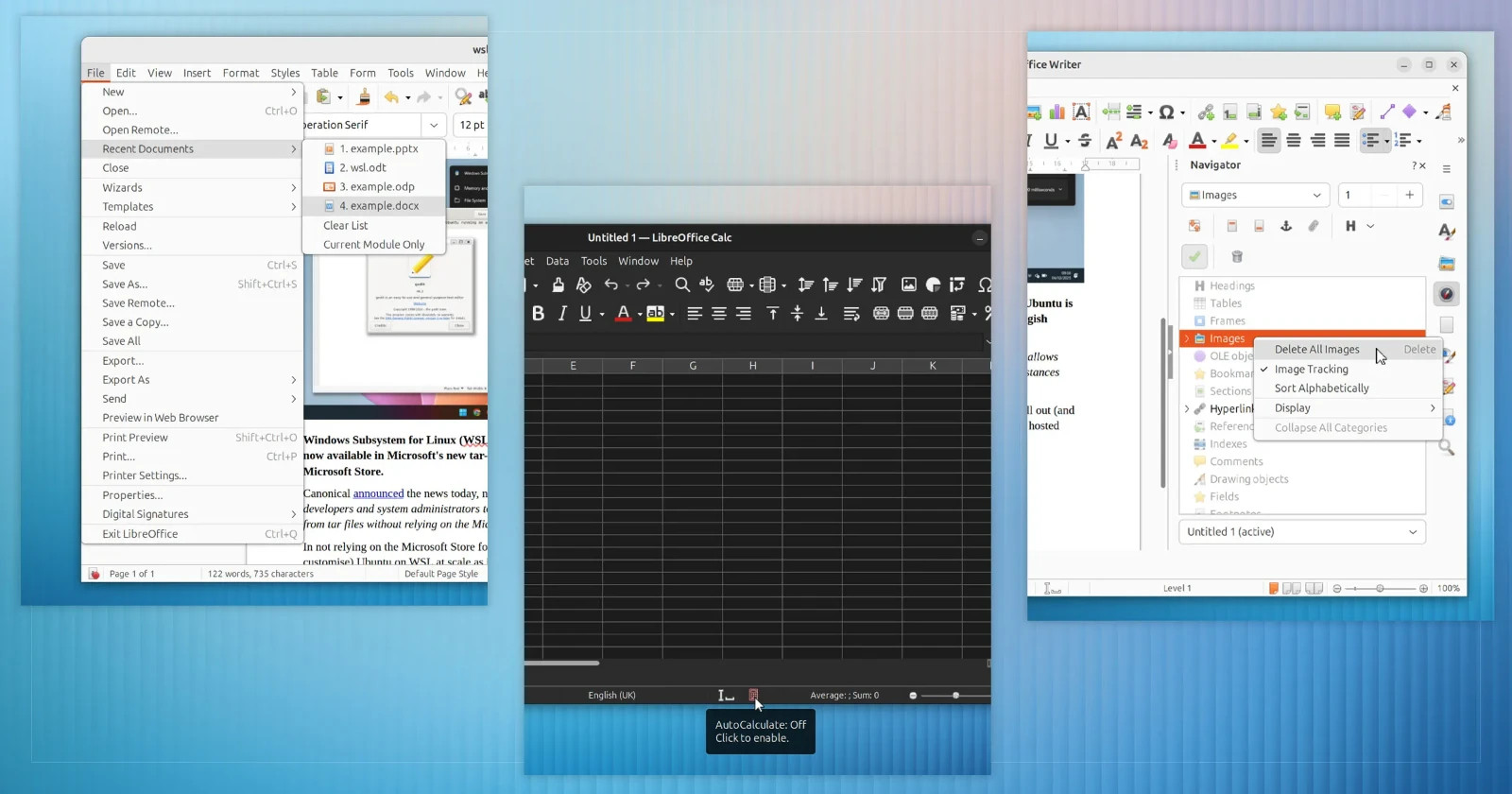The height and width of the screenshot is (794, 1512).
Task: Open the Styles menu in left Writer window
Action: pyautogui.click(x=285, y=73)
